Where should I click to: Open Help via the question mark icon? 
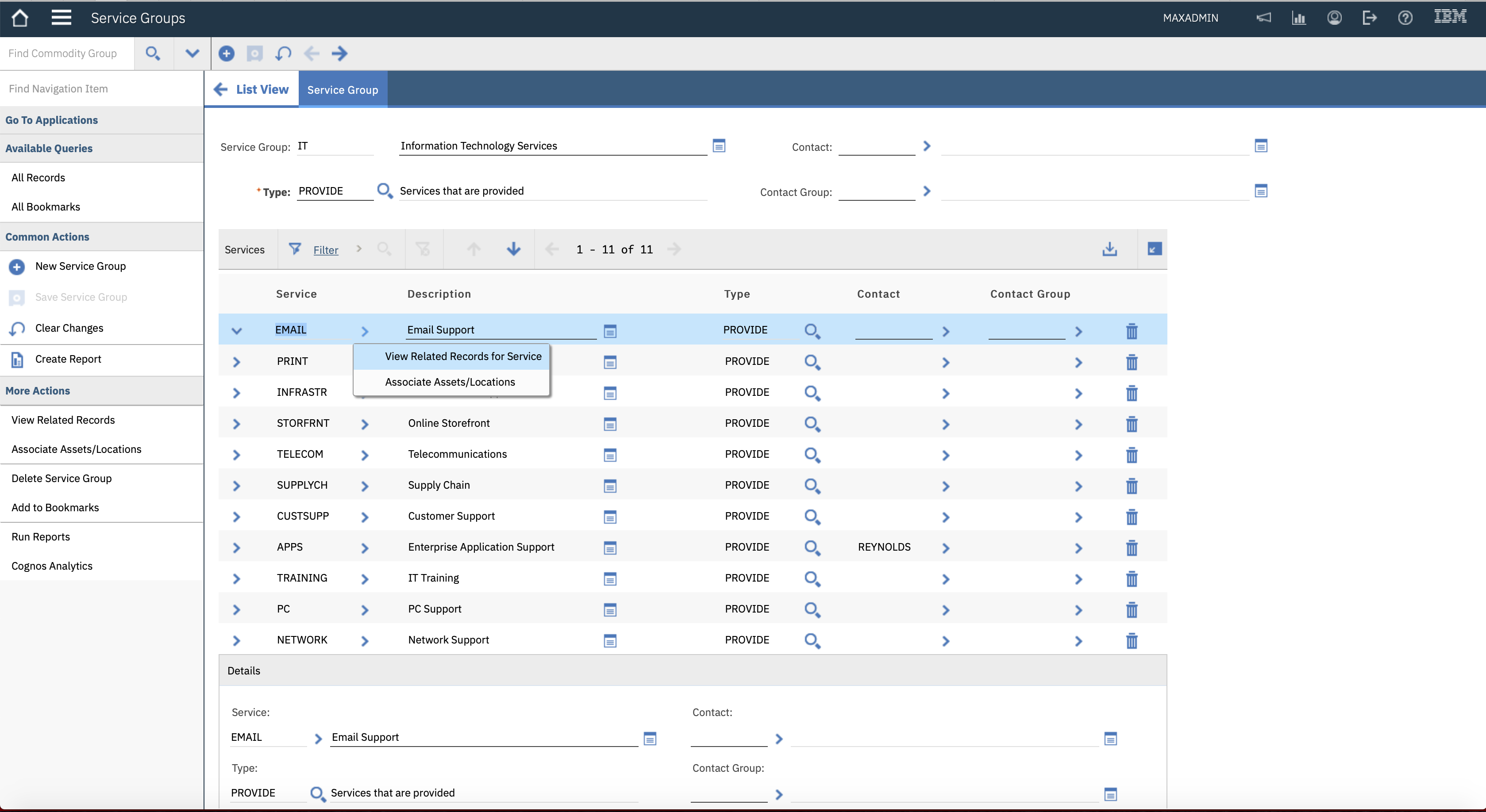click(1405, 18)
